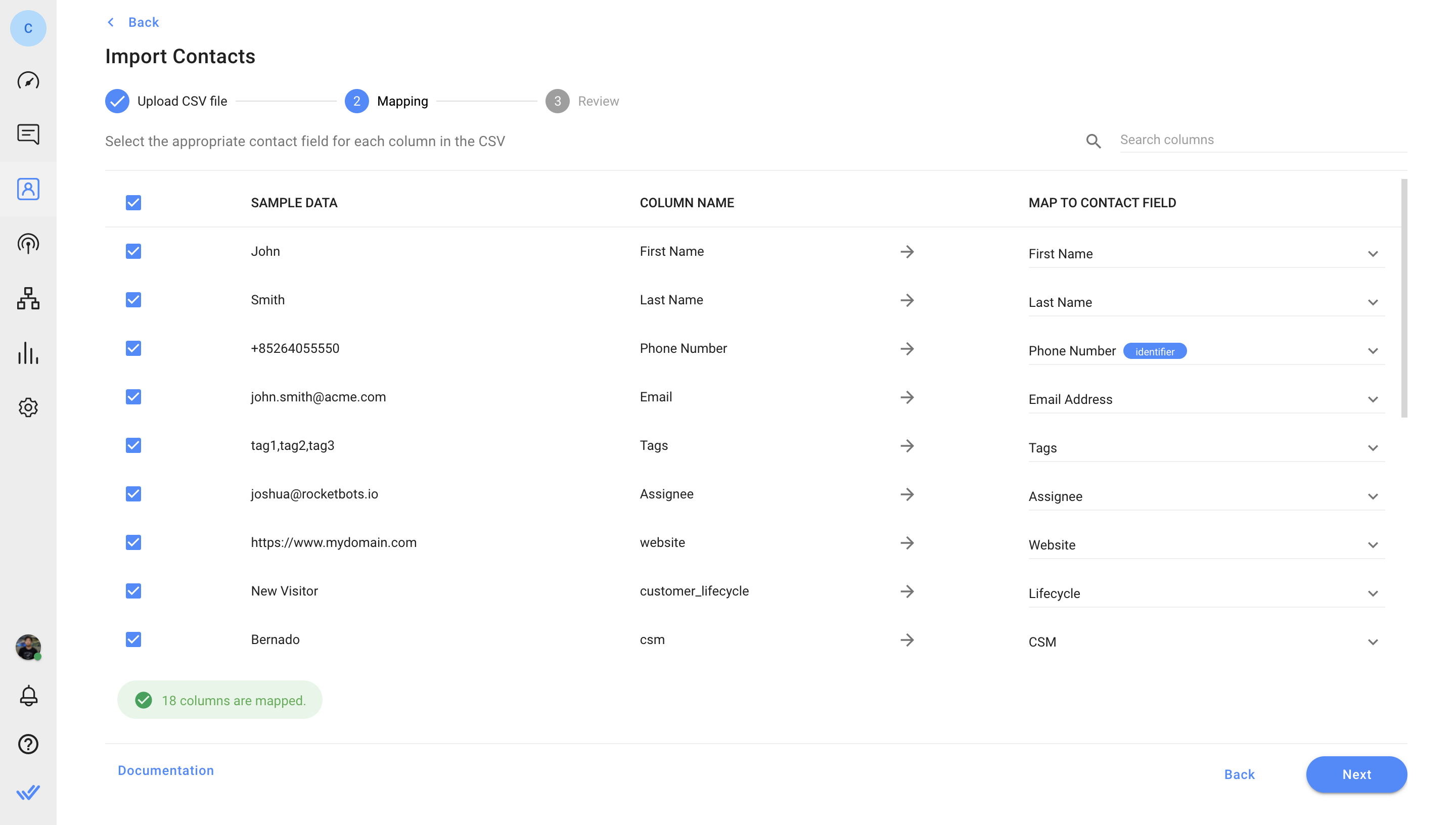Open the Dashboard speedometer icon in sidebar
Viewport: 1456px width, 825px height.
(28, 80)
